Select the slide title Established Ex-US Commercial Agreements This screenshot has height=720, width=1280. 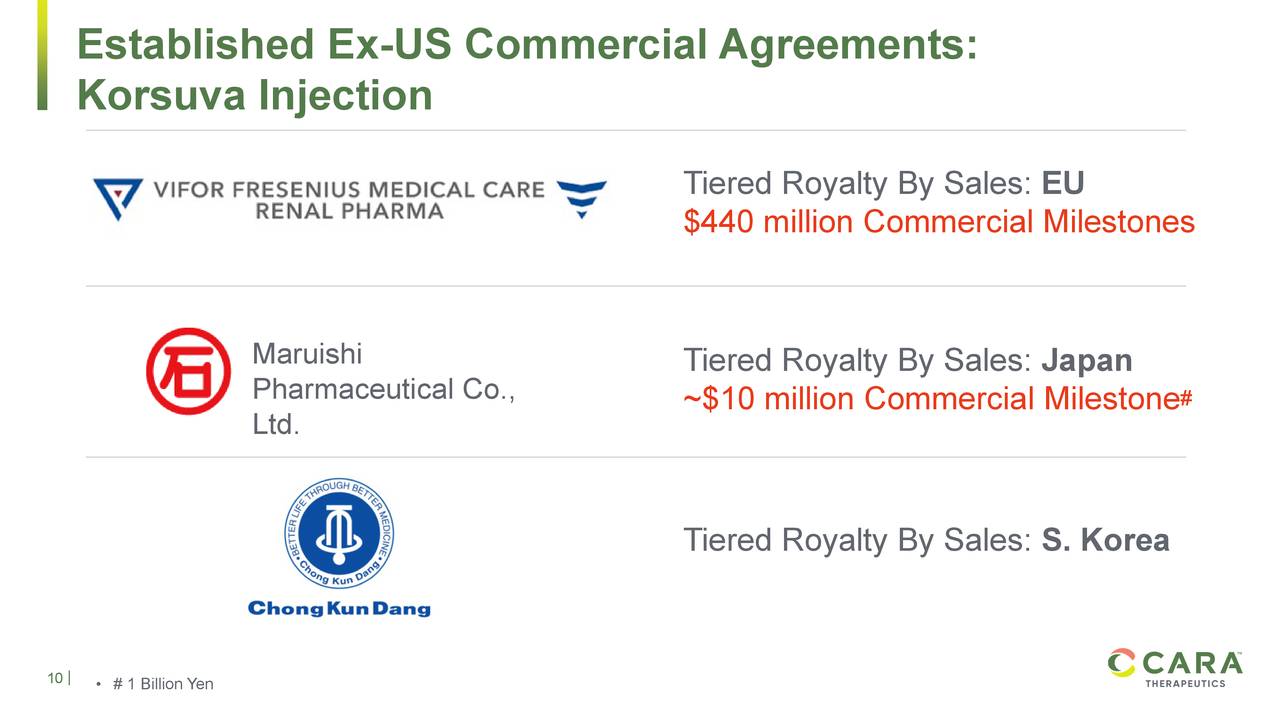point(527,46)
